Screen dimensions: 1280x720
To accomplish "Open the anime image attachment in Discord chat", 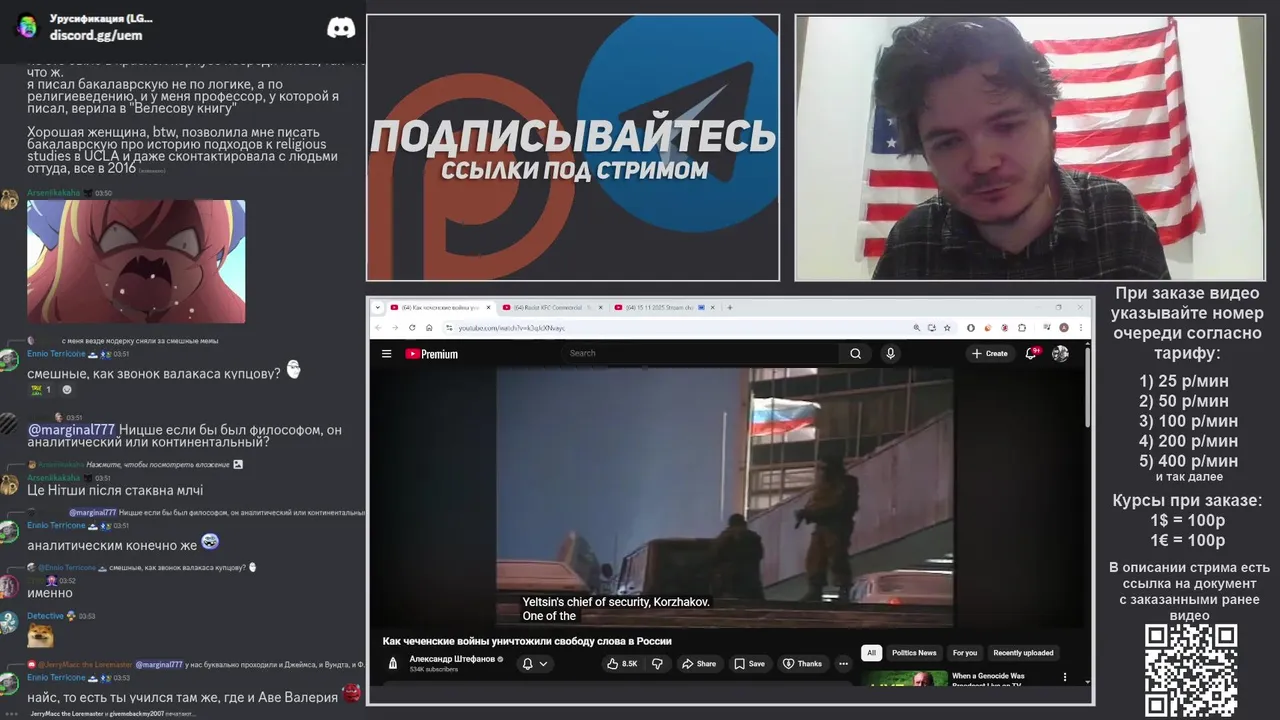I will click(136, 261).
